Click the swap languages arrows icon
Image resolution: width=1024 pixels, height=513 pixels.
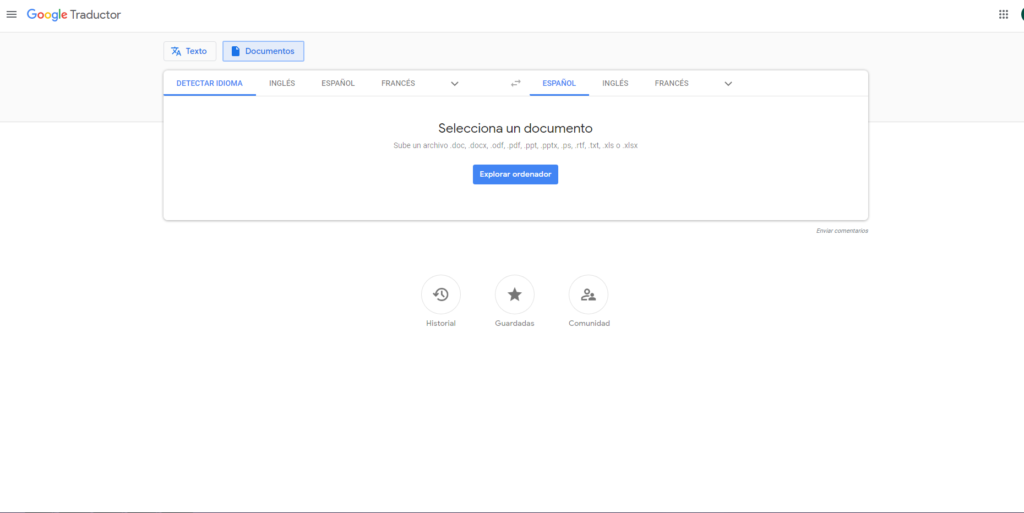[516, 83]
